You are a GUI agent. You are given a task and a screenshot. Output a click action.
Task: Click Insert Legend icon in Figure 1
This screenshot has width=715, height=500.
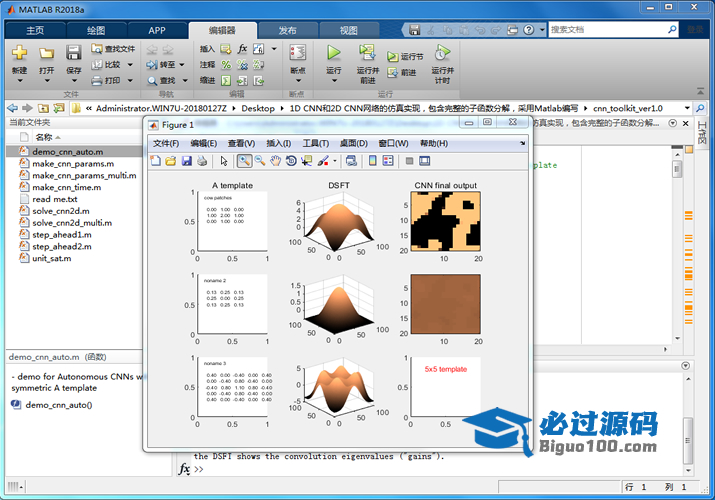pos(388,160)
